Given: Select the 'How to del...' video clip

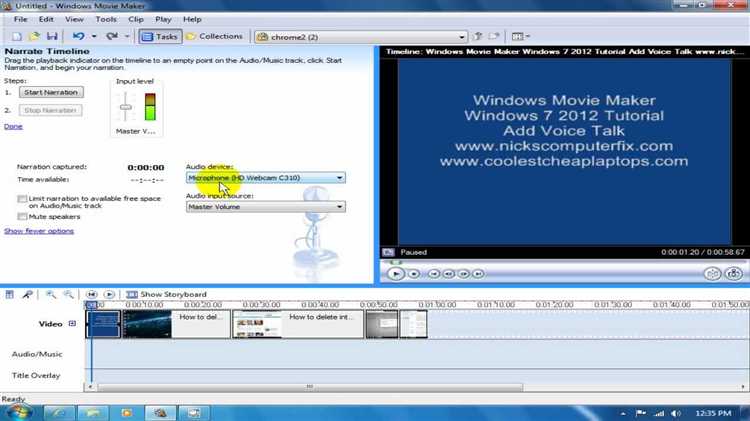Looking at the screenshot, I should pos(176,324).
